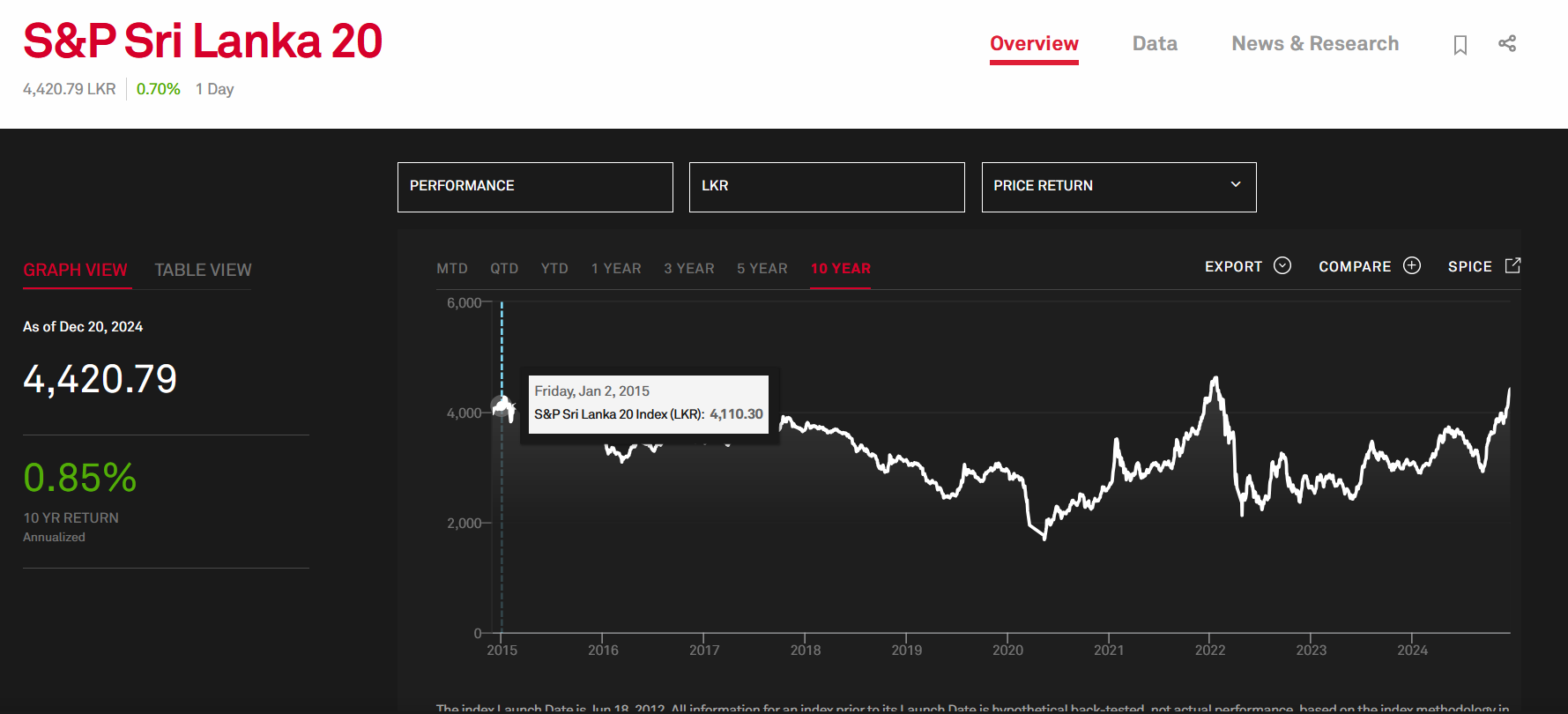The image size is (1568, 714).
Task: Go to News & Research tab
Action: pyautogui.click(x=1315, y=44)
